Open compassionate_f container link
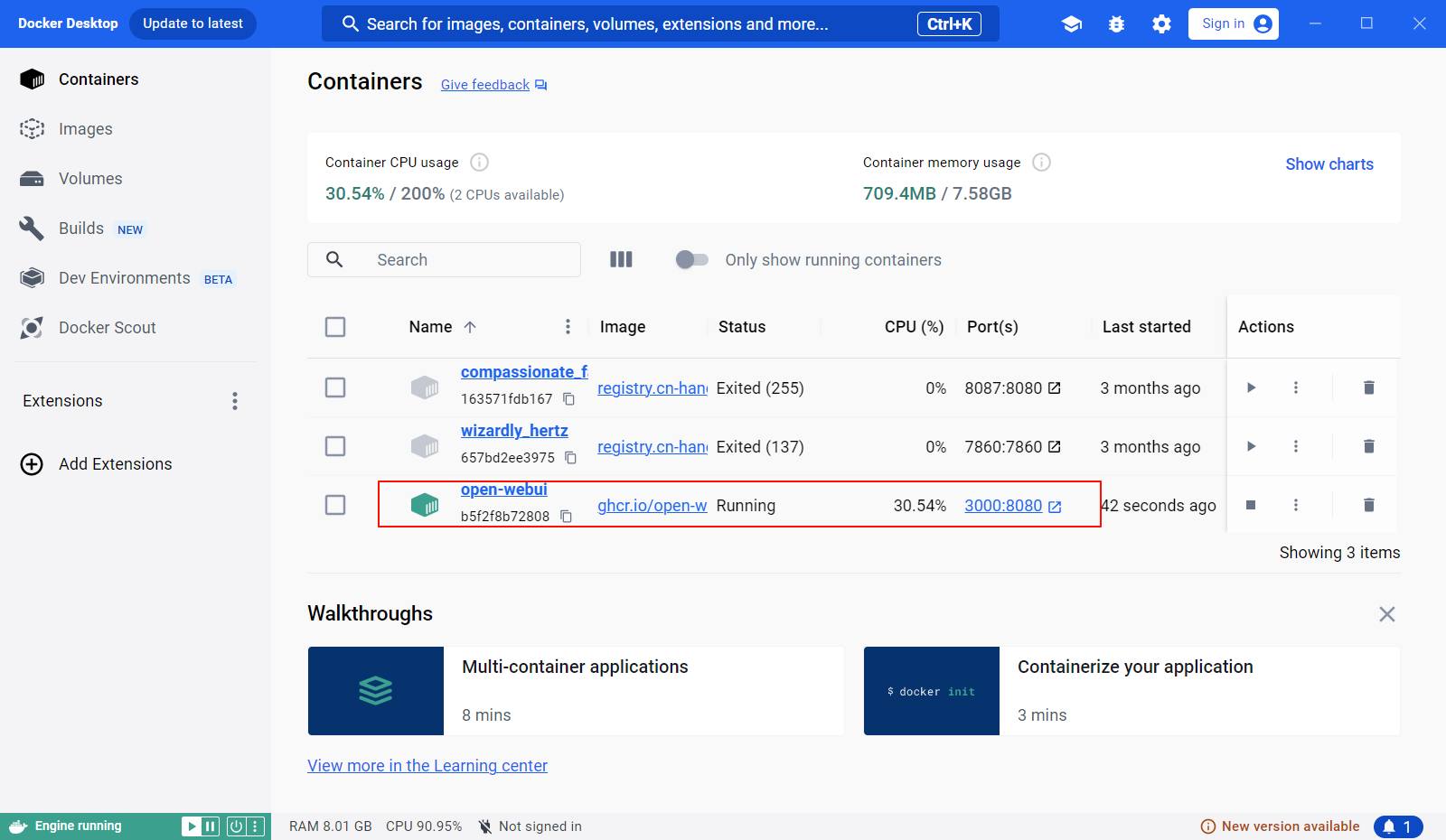The image size is (1446, 840). pos(524,372)
